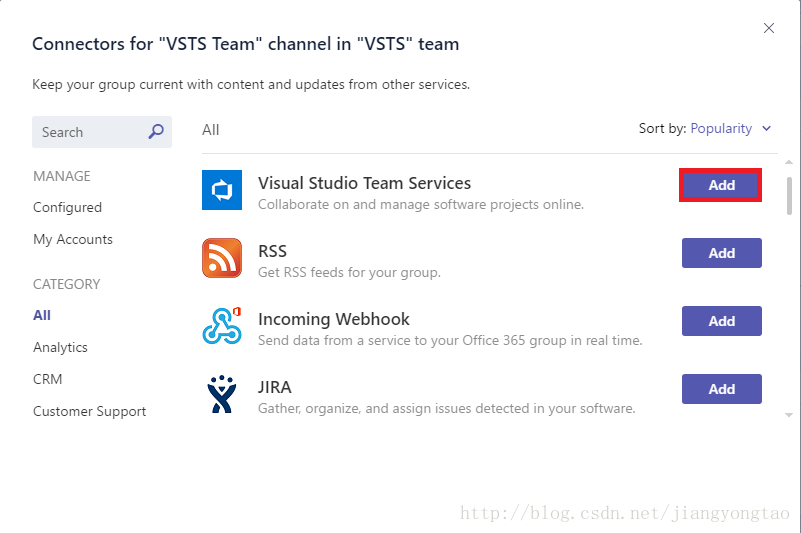Click the "All" heading above connector list
Image resolution: width=801 pixels, height=533 pixels.
pyautogui.click(x=210, y=130)
